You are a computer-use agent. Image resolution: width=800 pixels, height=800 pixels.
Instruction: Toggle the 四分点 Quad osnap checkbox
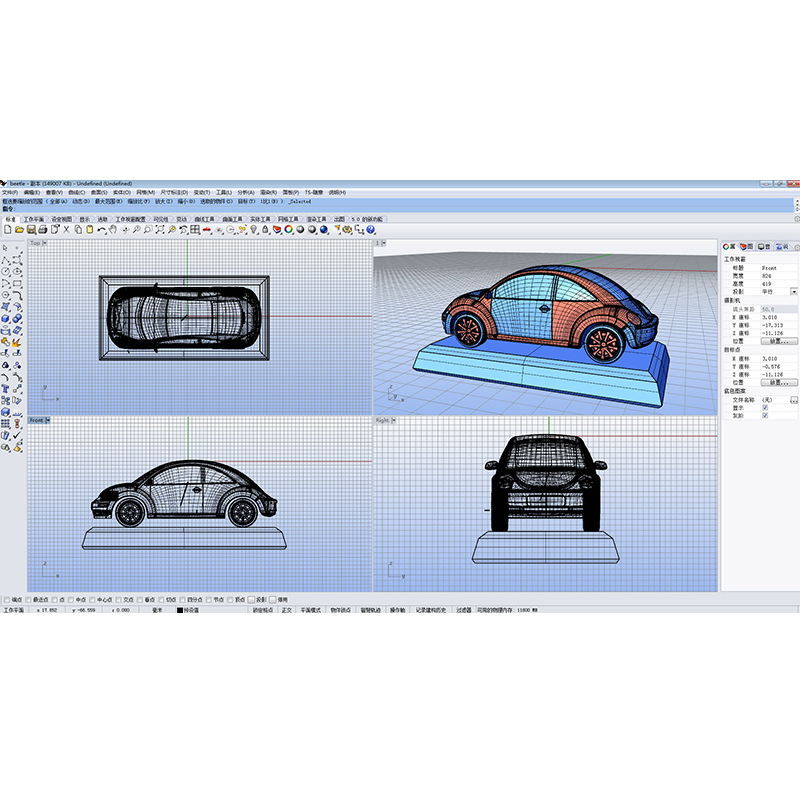(x=182, y=599)
